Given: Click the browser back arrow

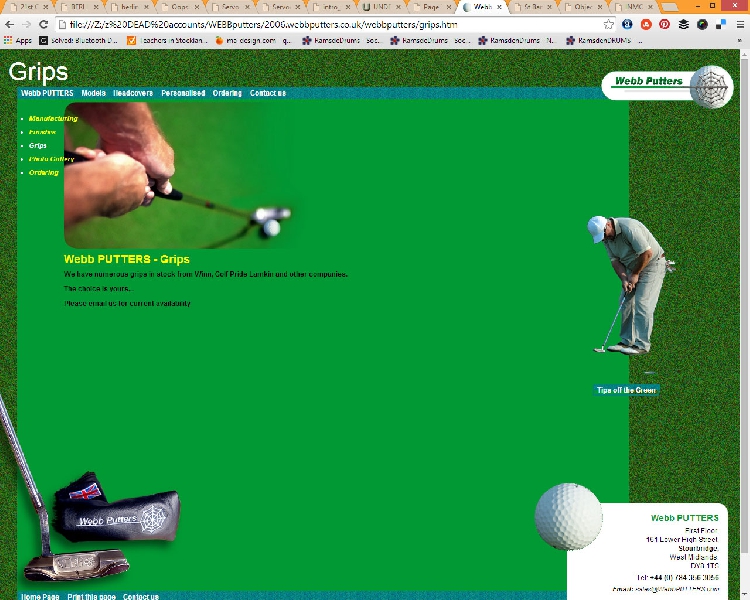Looking at the screenshot, I should coord(10,24).
